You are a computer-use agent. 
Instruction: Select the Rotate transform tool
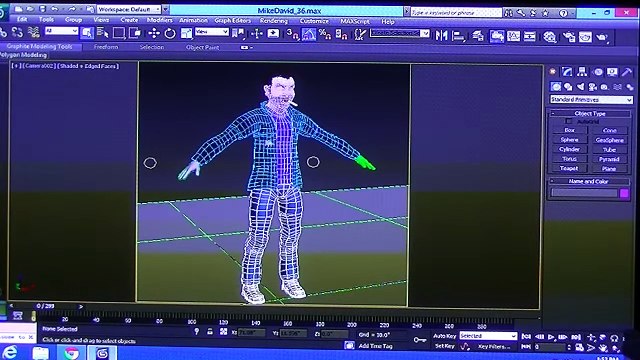click(x=170, y=33)
